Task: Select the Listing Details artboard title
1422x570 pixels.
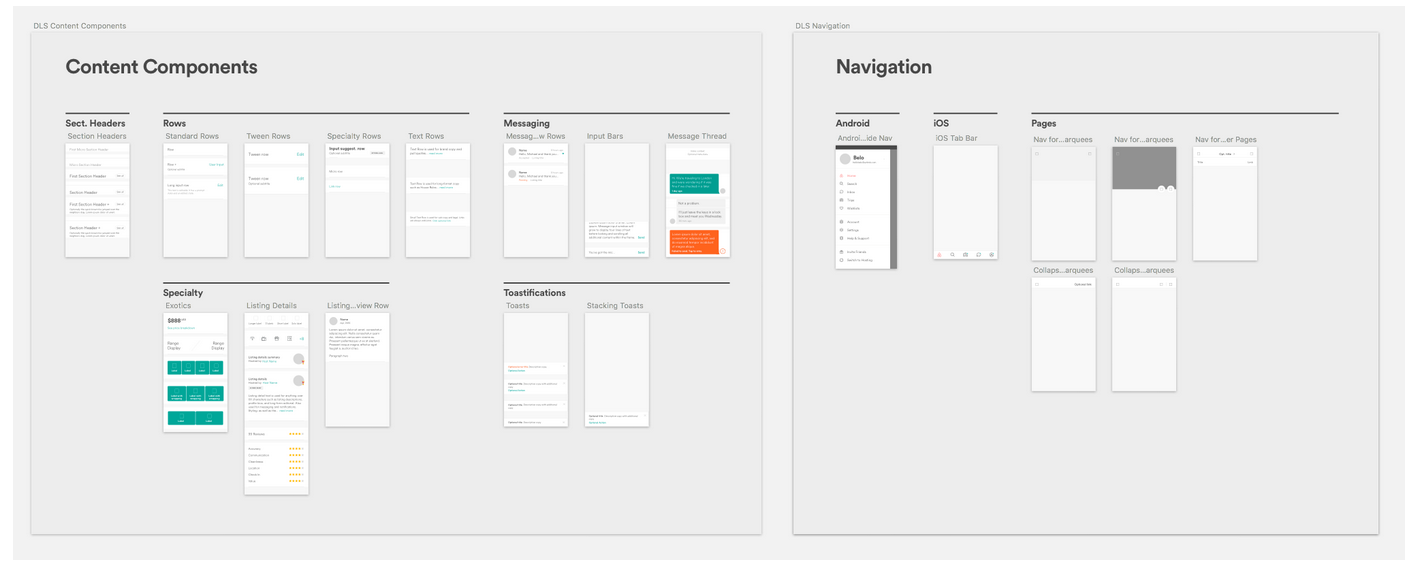Action: (x=271, y=306)
